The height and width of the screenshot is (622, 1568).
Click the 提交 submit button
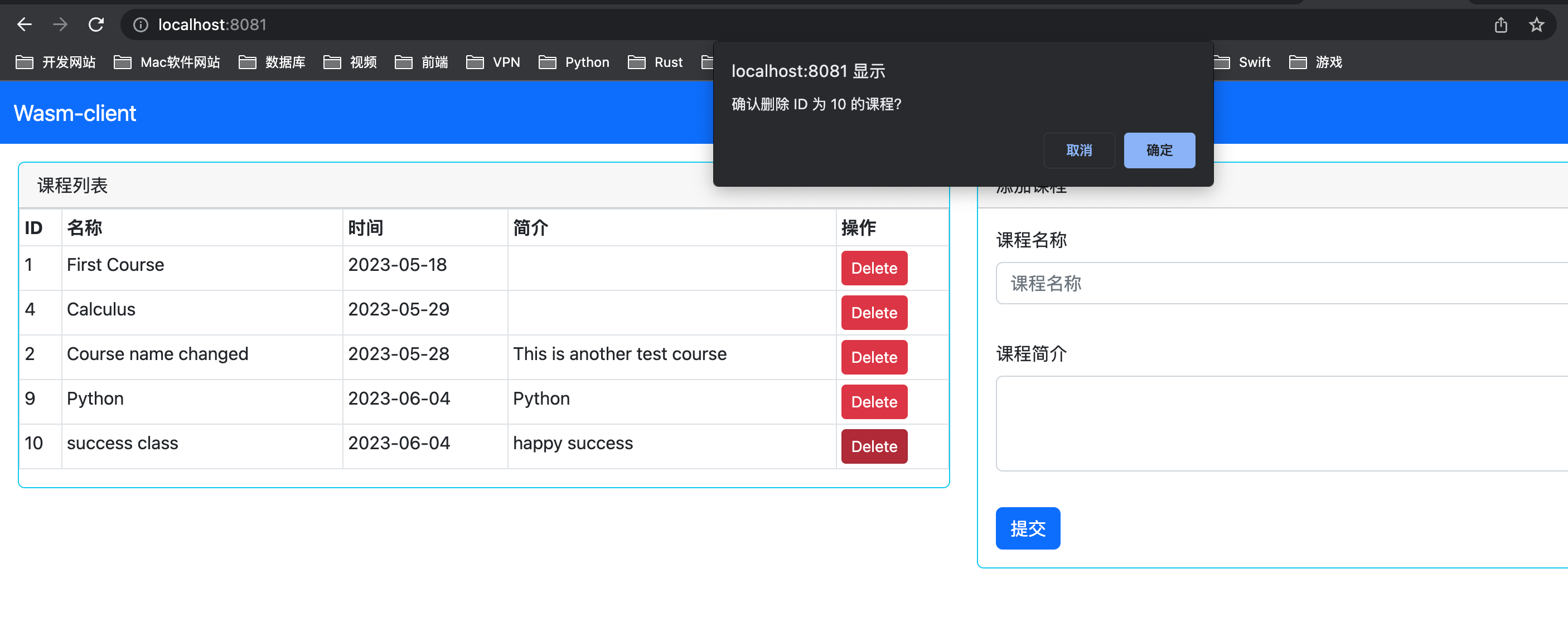point(1028,528)
